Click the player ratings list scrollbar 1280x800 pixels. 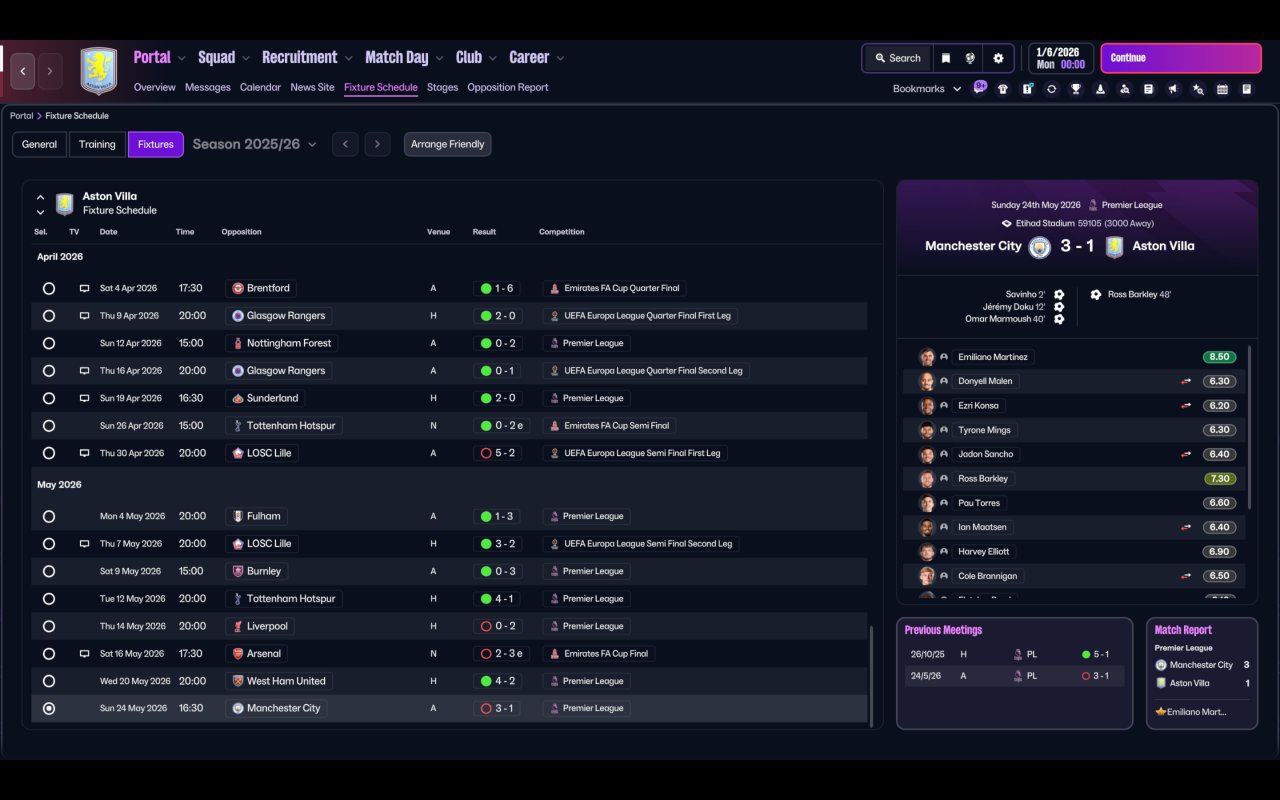(x=1250, y=427)
